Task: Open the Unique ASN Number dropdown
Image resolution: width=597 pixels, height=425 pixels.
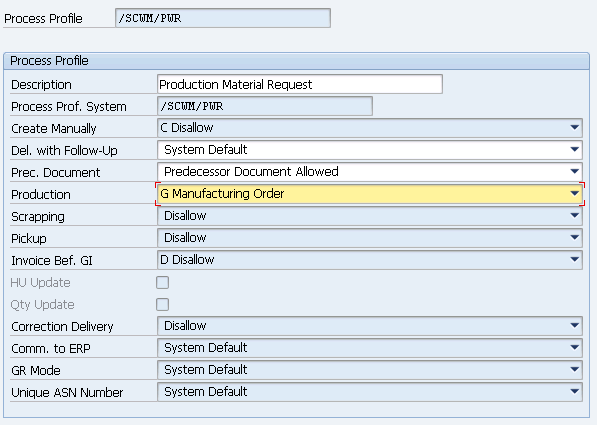Action: pyautogui.click(x=370, y=392)
